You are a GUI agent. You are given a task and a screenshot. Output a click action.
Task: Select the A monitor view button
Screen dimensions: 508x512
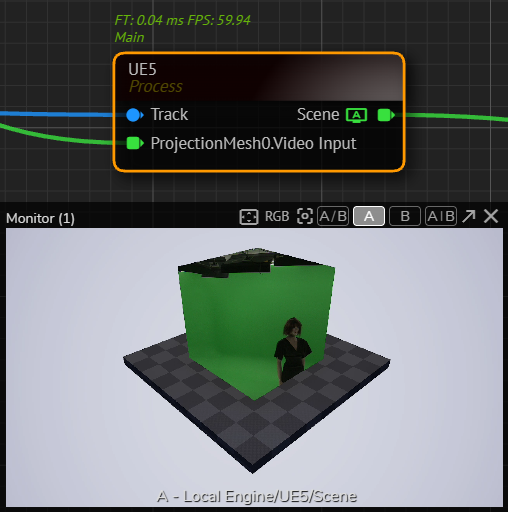tap(369, 216)
